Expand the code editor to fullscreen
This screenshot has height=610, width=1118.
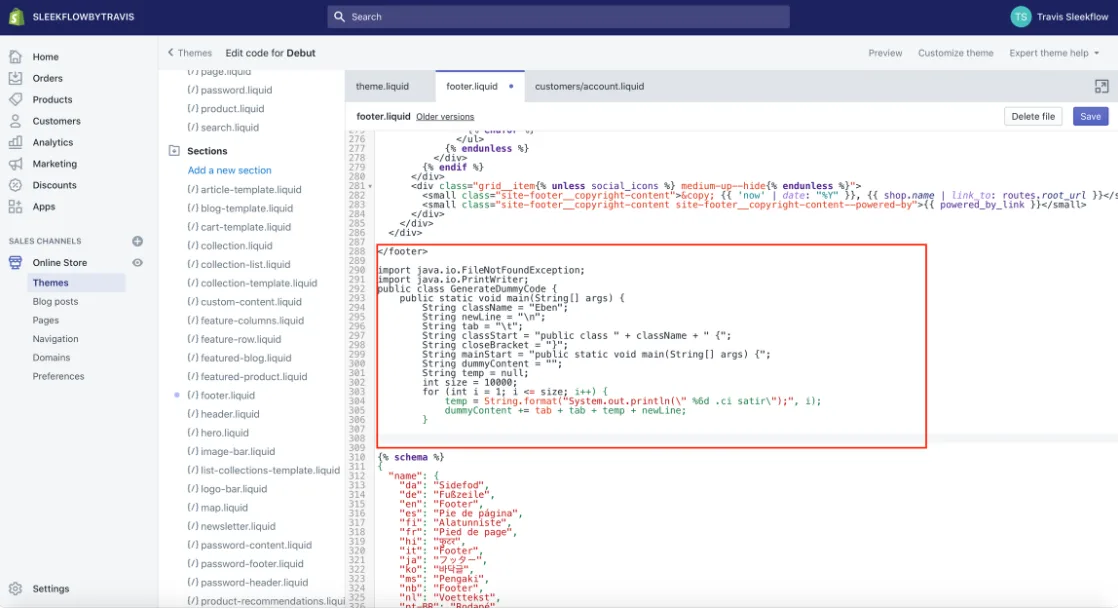[x=1102, y=86]
